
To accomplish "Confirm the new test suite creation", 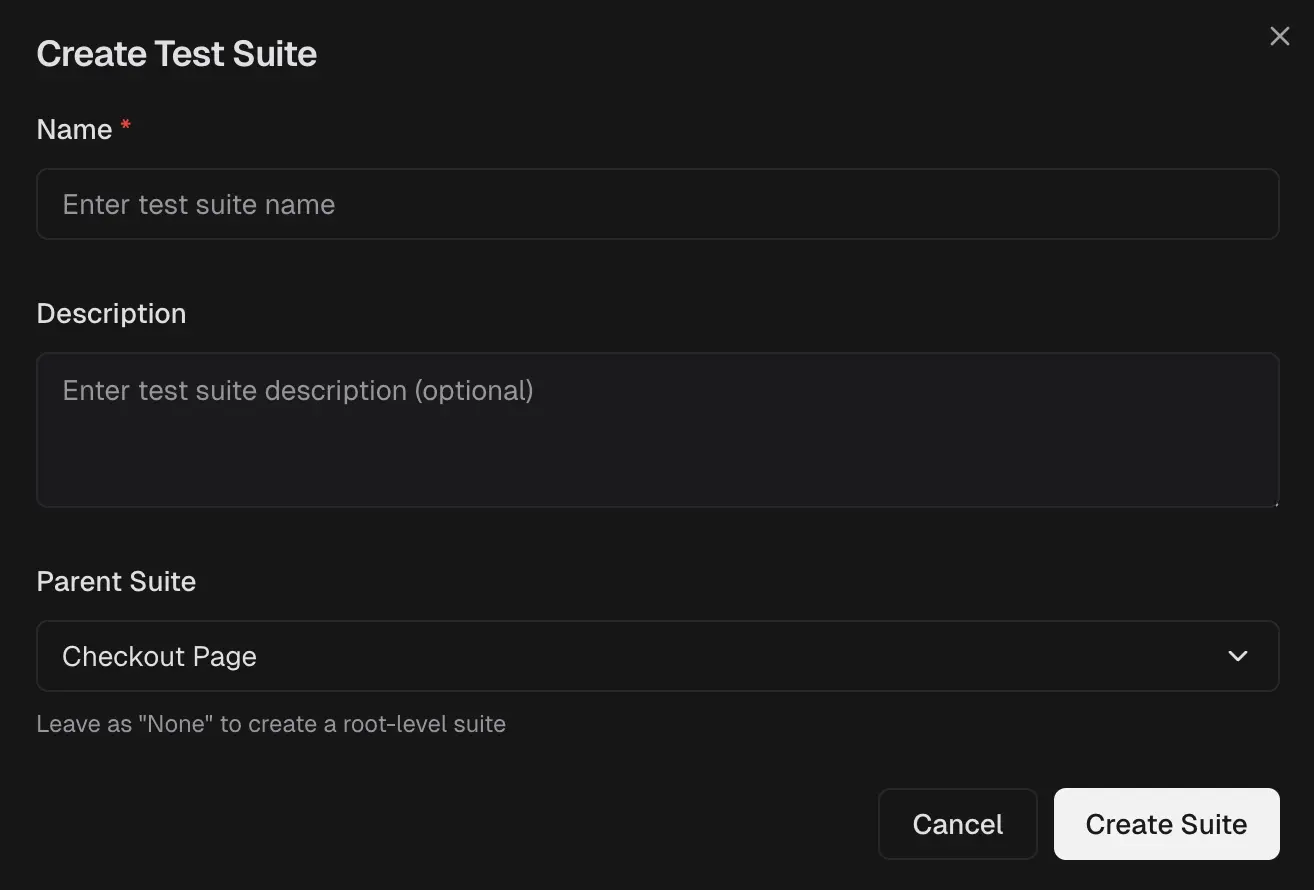I will pos(1165,823).
